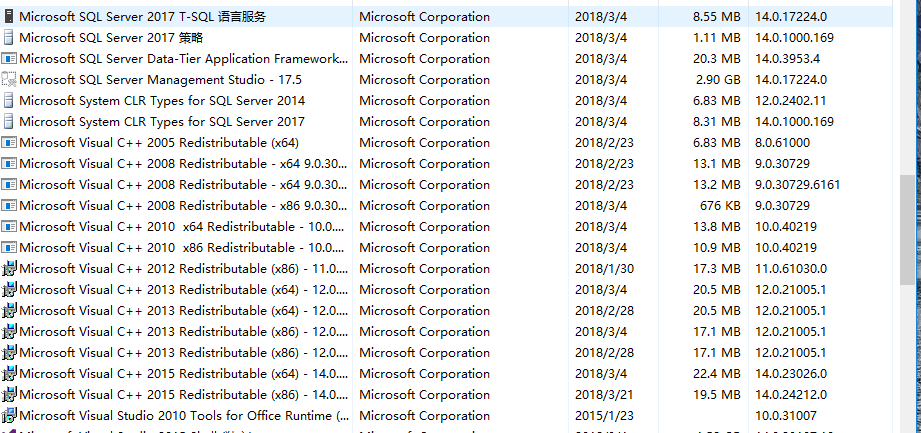
Task: Click the version '11.0.61030.0'
Action: coord(791,269)
